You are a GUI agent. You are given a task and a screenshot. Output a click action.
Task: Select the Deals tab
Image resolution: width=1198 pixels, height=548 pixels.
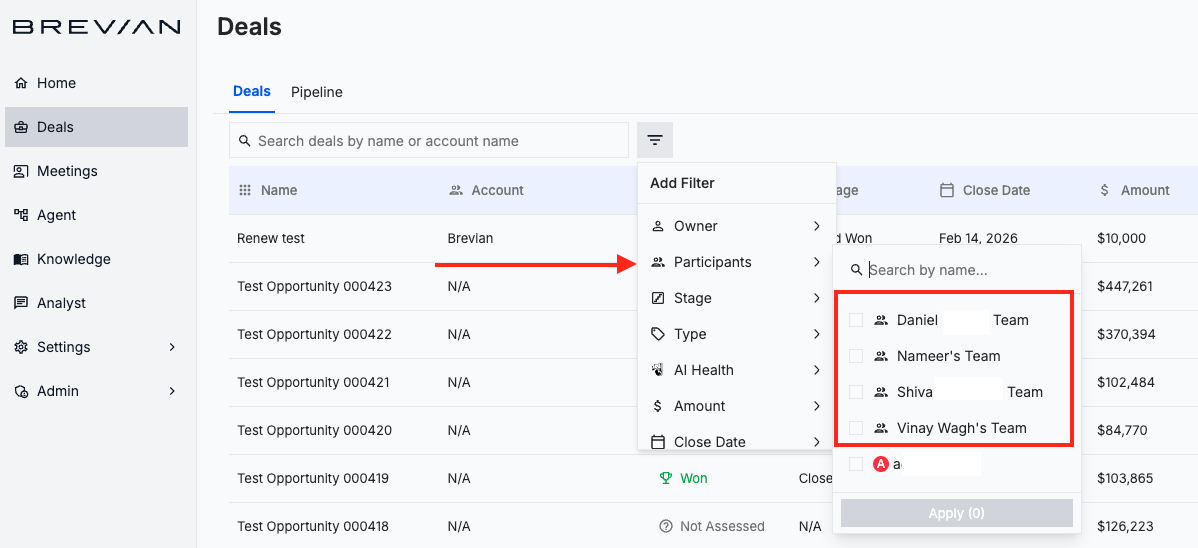(251, 92)
